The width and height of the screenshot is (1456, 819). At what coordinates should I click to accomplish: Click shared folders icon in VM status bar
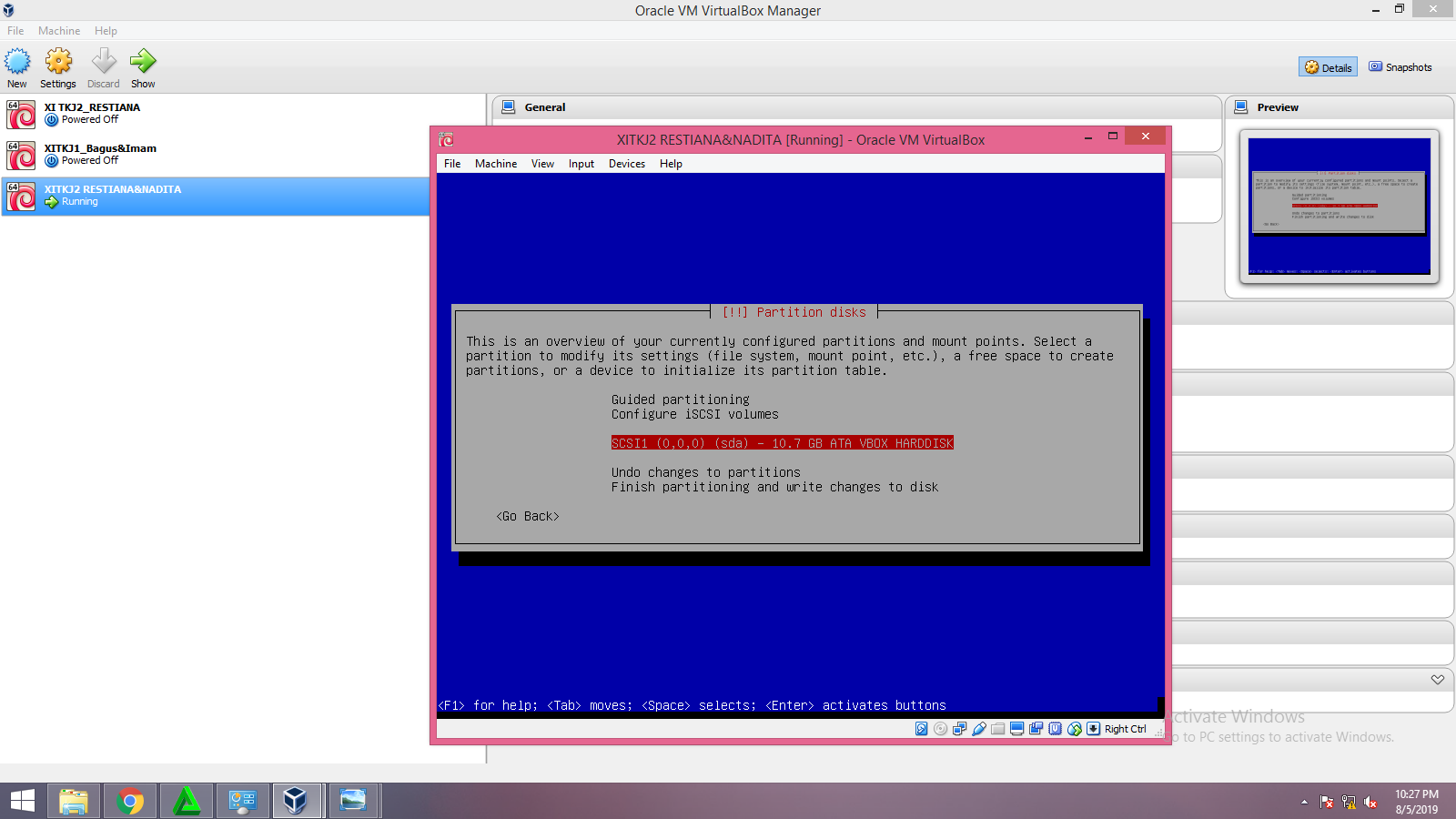coord(998,729)
